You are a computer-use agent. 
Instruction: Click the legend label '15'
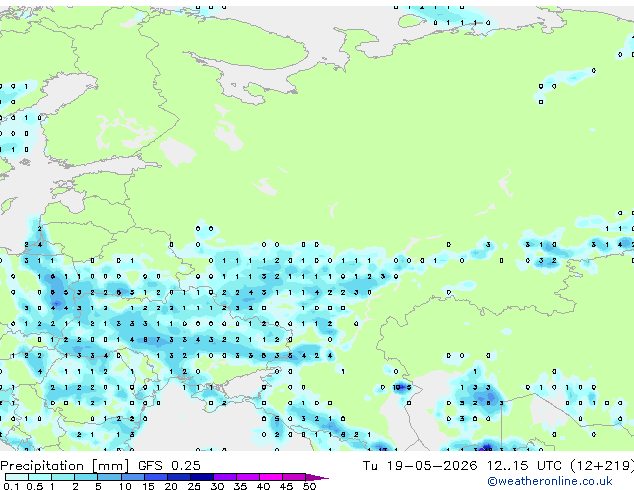click(148, 486)
